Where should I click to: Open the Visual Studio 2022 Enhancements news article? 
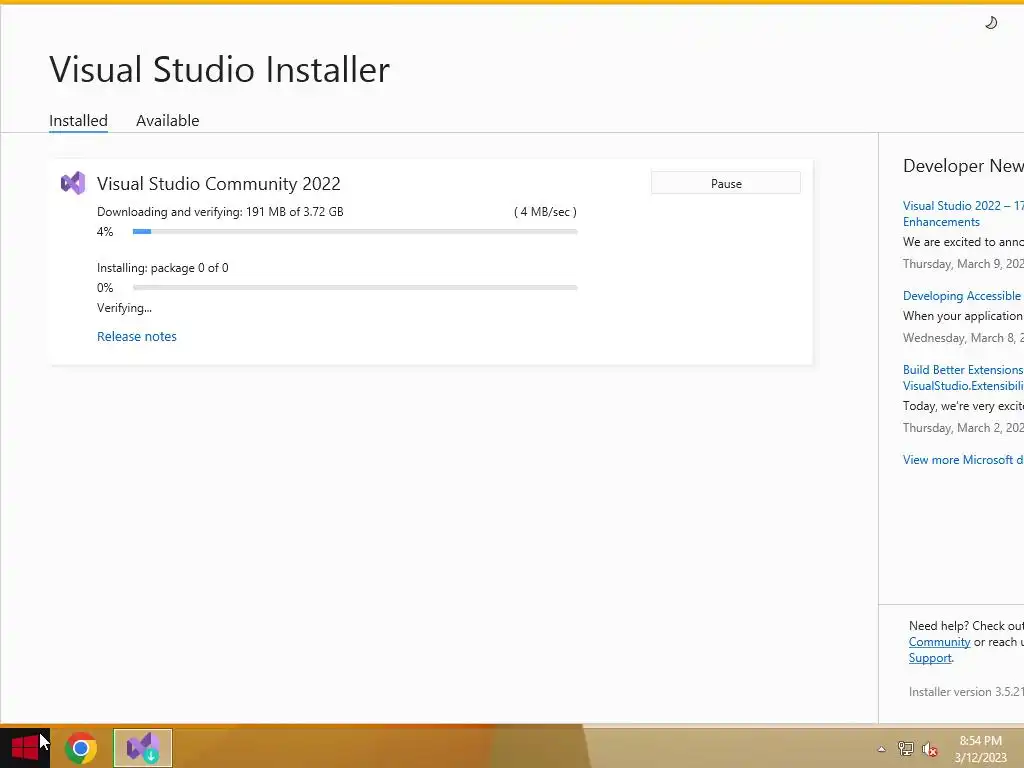coord(963,214)
